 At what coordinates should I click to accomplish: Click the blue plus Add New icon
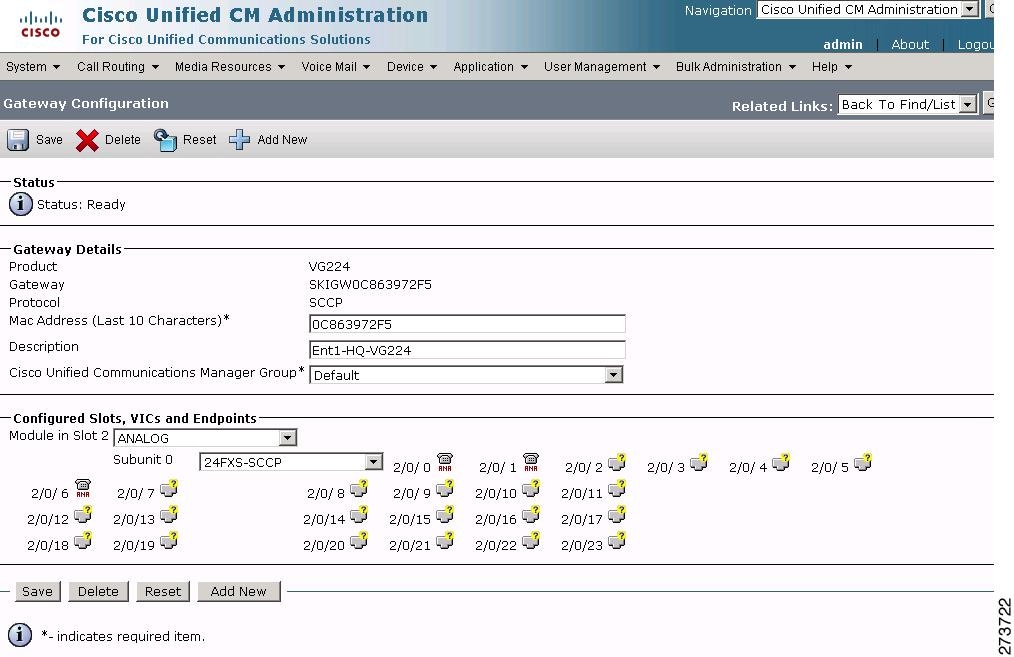click(239, 140)
